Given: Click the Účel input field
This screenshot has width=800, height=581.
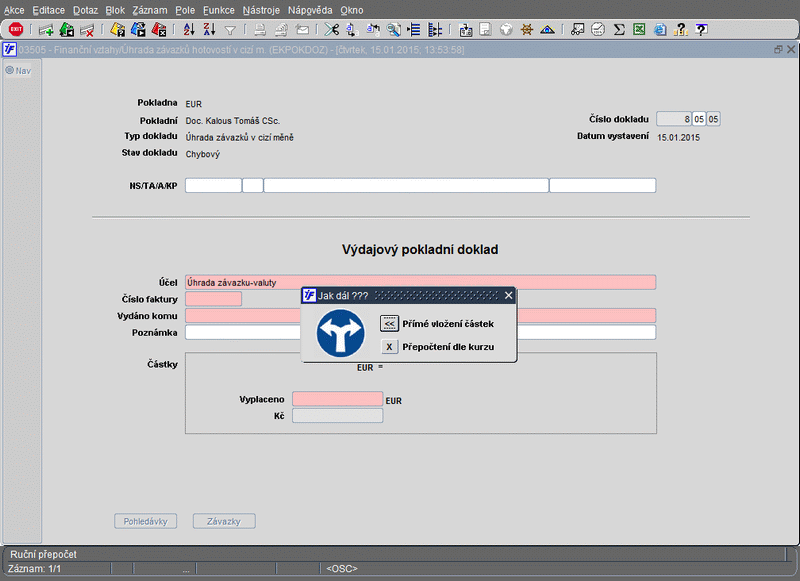Looking at the screenshot, I should [x=420, y=282].
